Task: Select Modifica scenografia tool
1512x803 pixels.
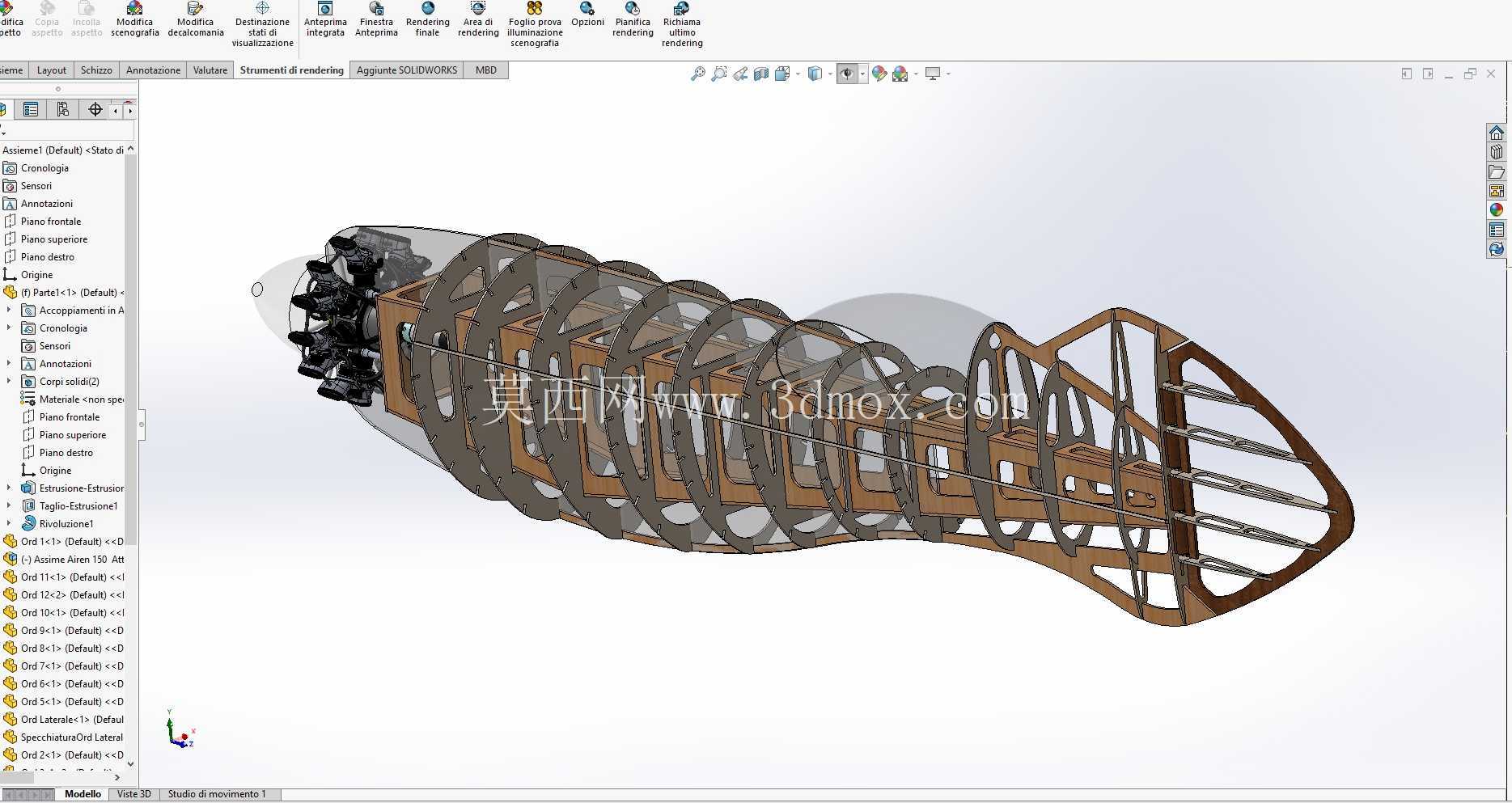Action: tap(135, 21)
